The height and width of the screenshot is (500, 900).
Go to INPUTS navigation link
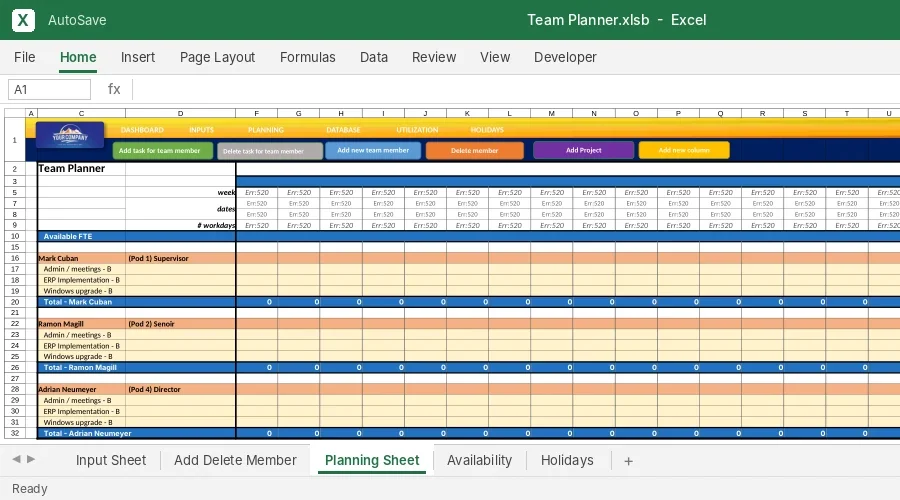pos(201,130)
